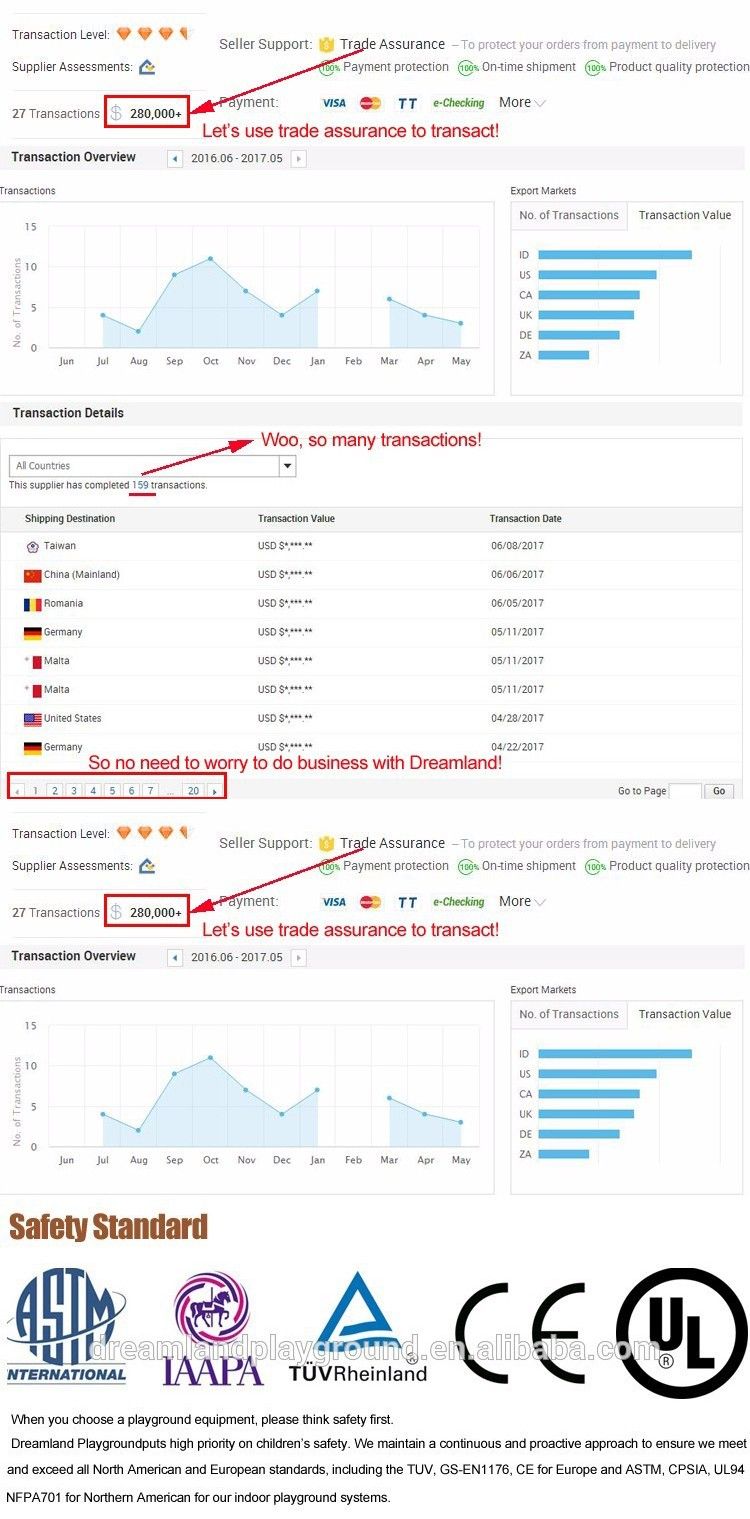
Task: Click Mastercard payment icon in top section
Action: [x=371, y=103]
